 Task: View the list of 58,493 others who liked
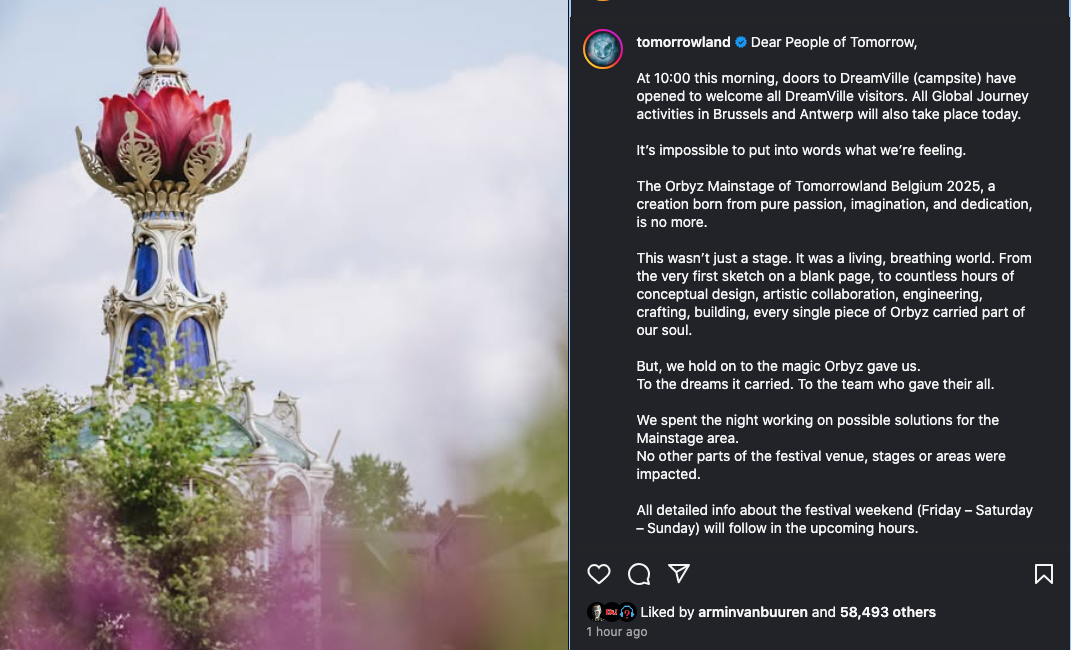coord(887,612)
